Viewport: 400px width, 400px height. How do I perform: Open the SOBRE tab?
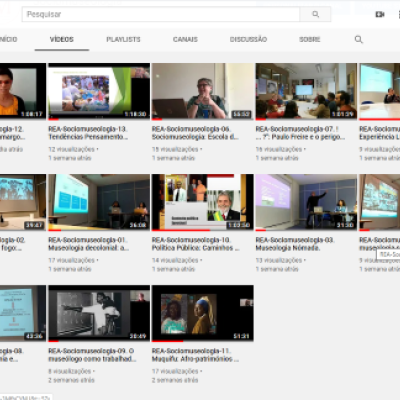click(x=310, y=39)
